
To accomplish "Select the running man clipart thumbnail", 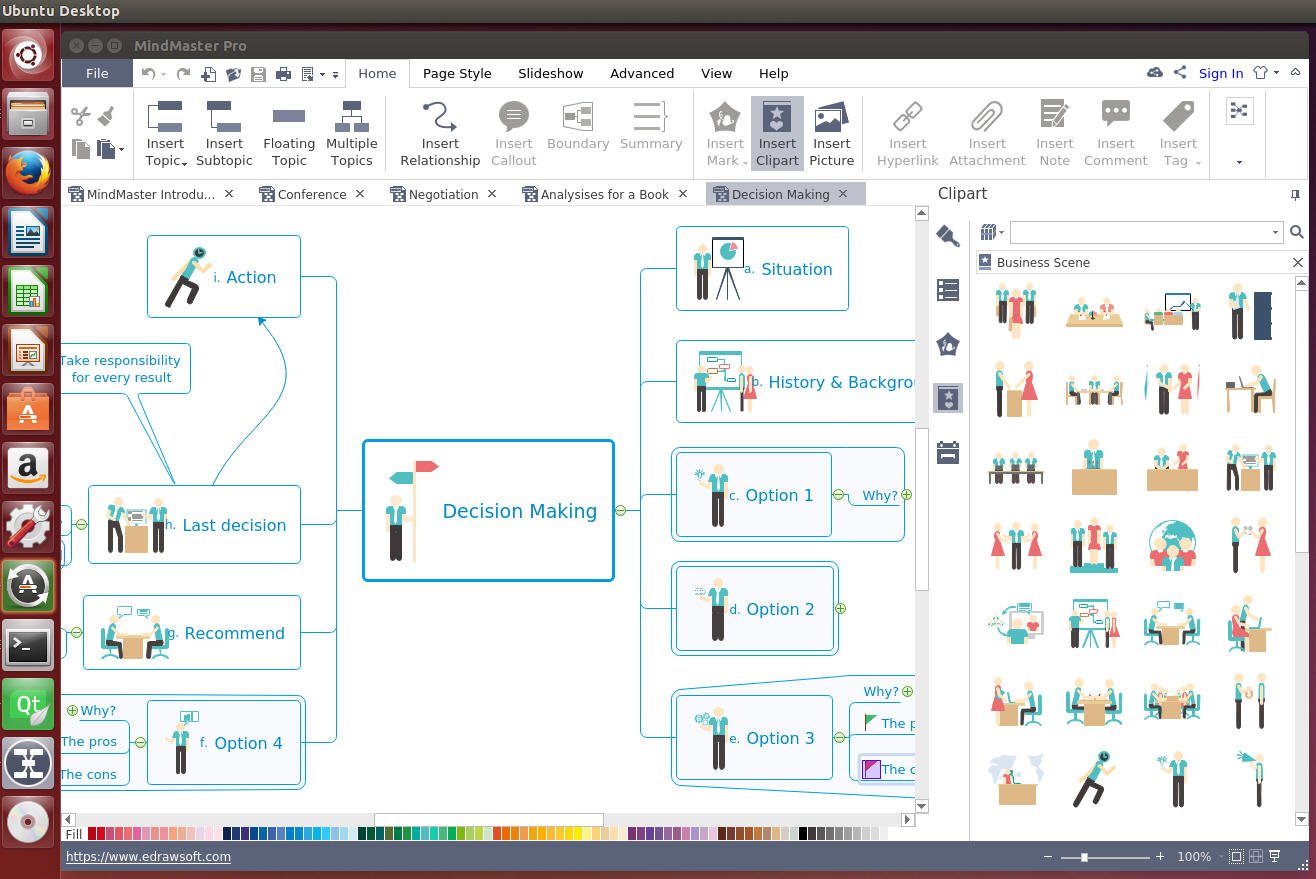I will click(x=1093, y=778).
